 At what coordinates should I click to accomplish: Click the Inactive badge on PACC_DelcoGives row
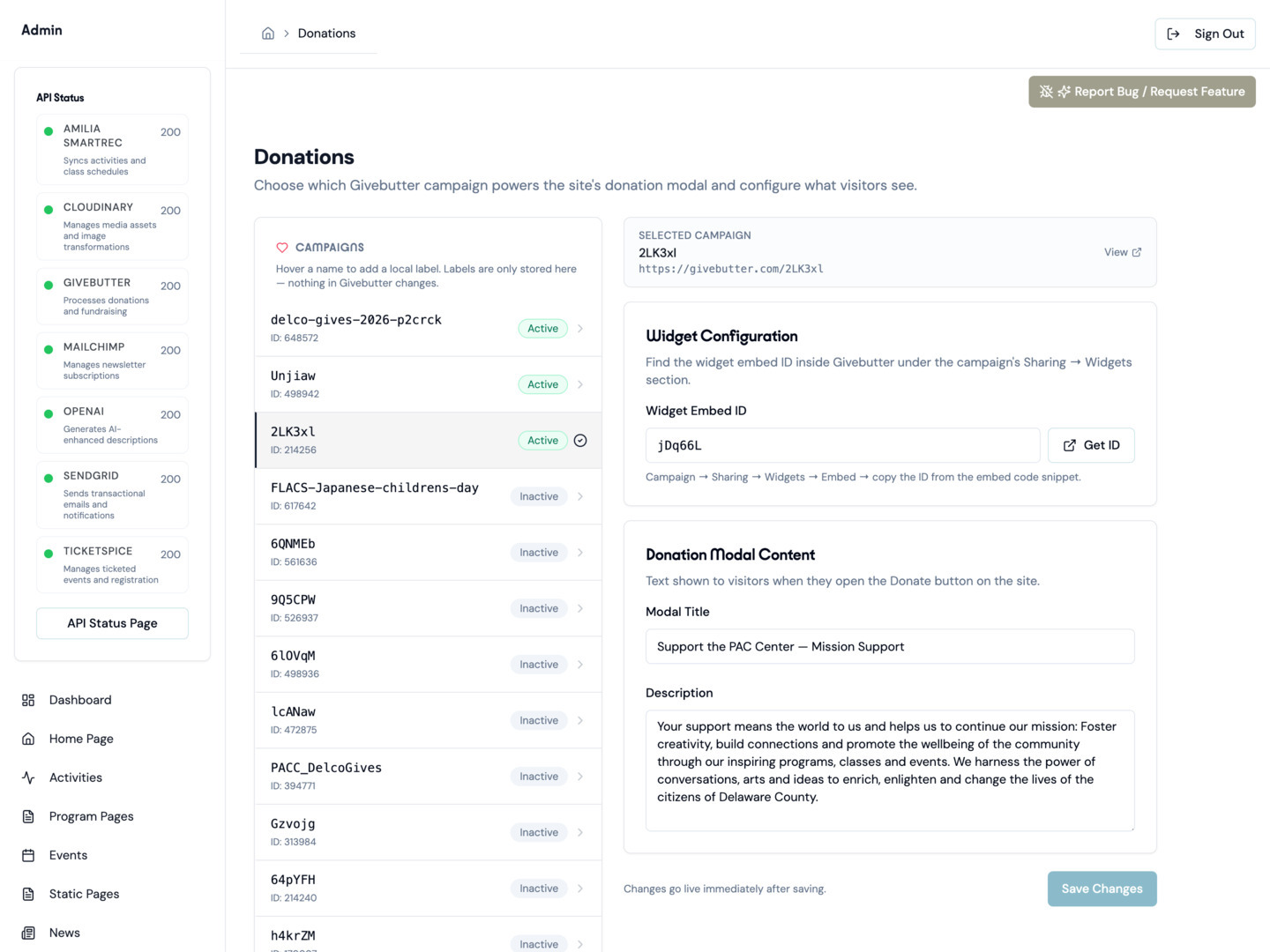pos(539,777)
